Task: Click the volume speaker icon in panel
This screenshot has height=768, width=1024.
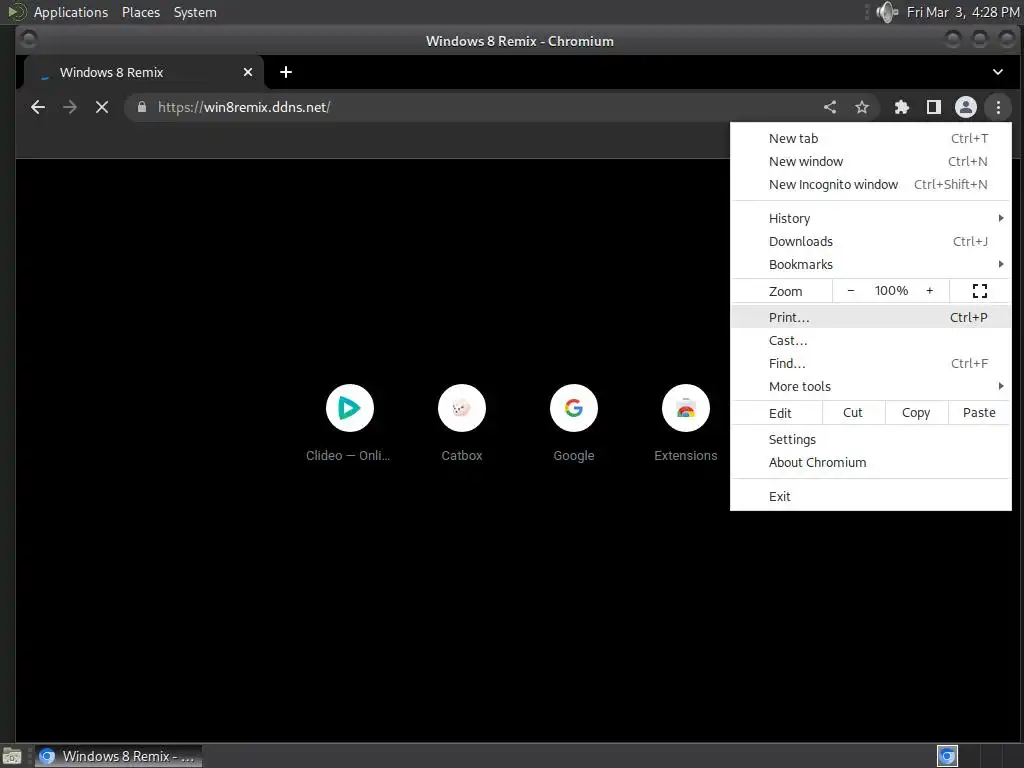Action: coord(887,12)
